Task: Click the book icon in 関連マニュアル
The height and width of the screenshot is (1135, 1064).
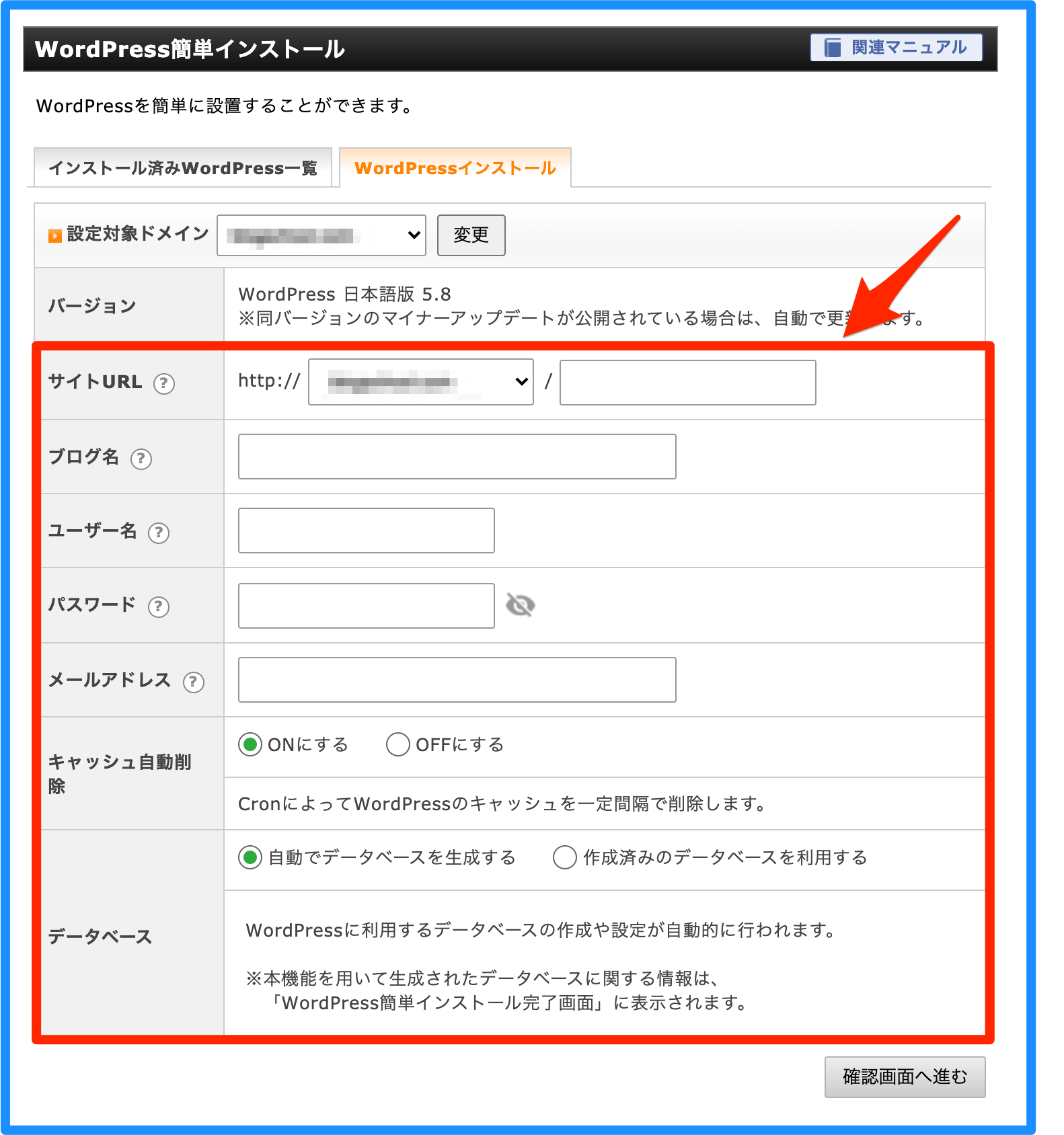Action: 833,48
